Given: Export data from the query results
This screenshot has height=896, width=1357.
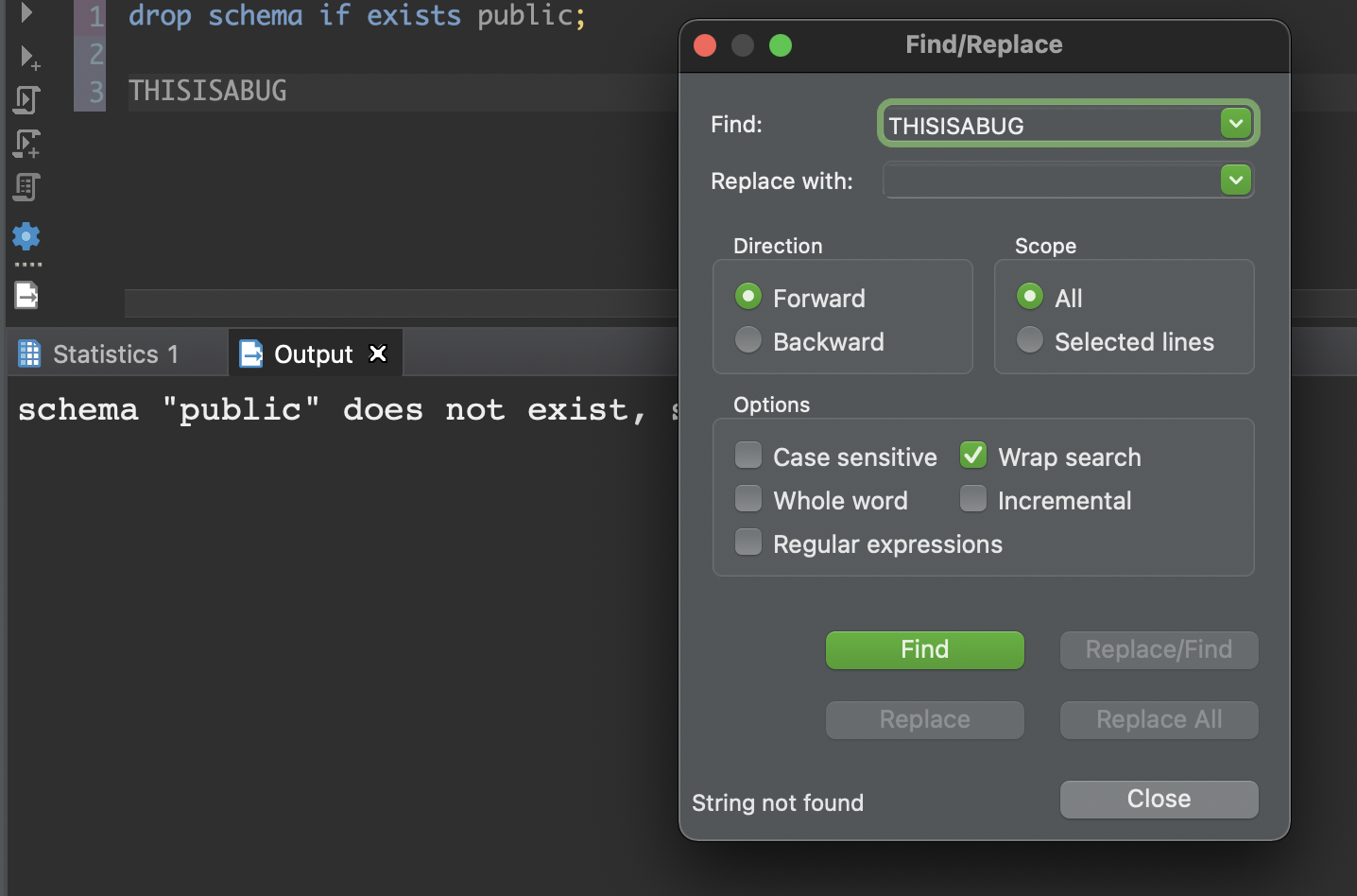Looking at the screenshot, I should point(26,296).
